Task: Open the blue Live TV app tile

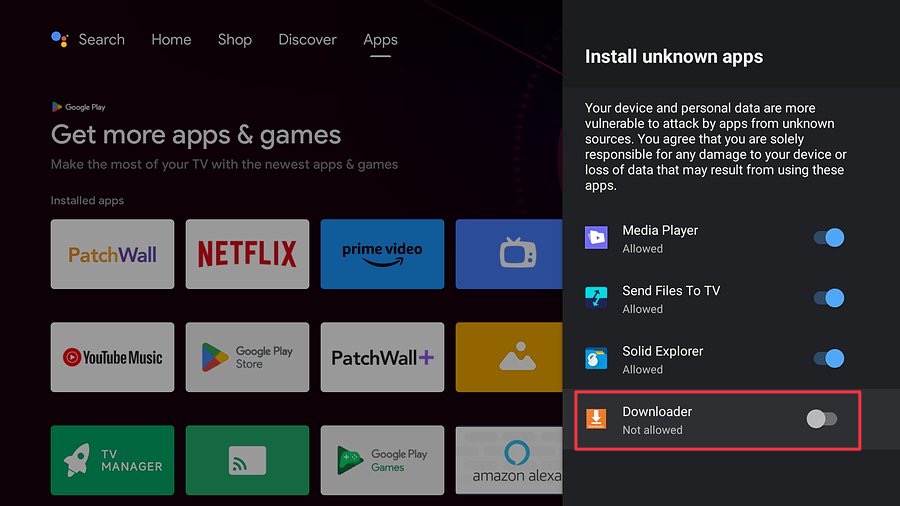Action: pos(509,254)
